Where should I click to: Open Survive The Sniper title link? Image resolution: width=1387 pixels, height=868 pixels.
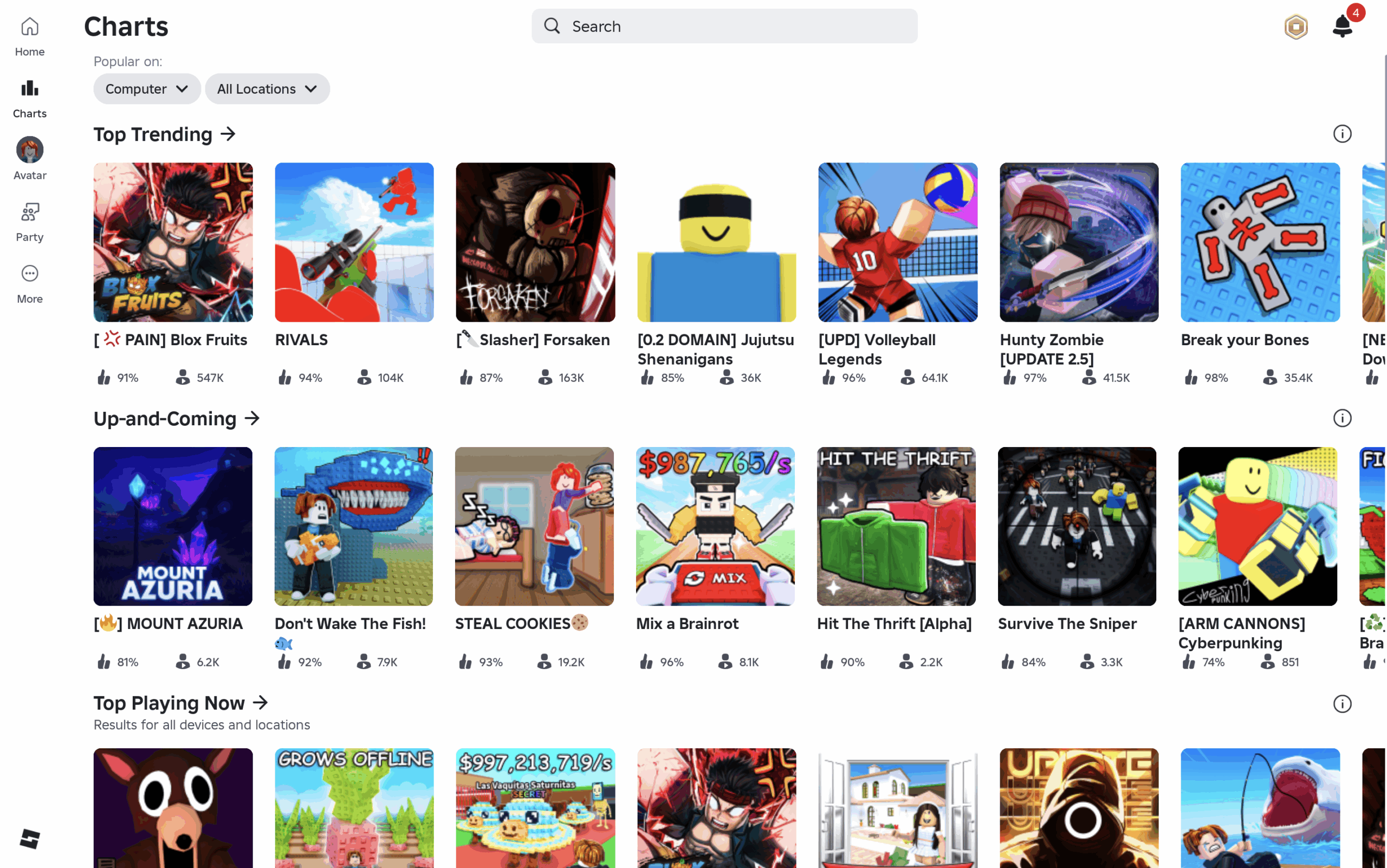click(1067, 624)
